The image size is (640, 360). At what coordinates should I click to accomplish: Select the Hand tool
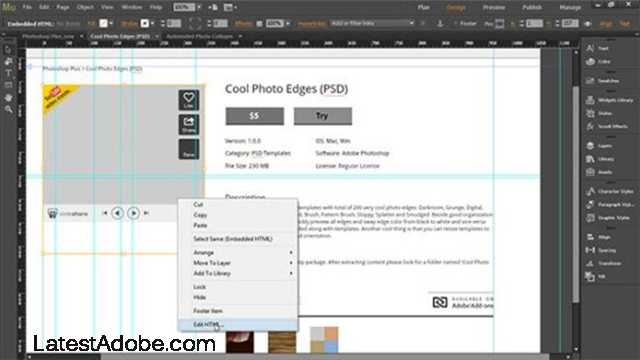8,98
